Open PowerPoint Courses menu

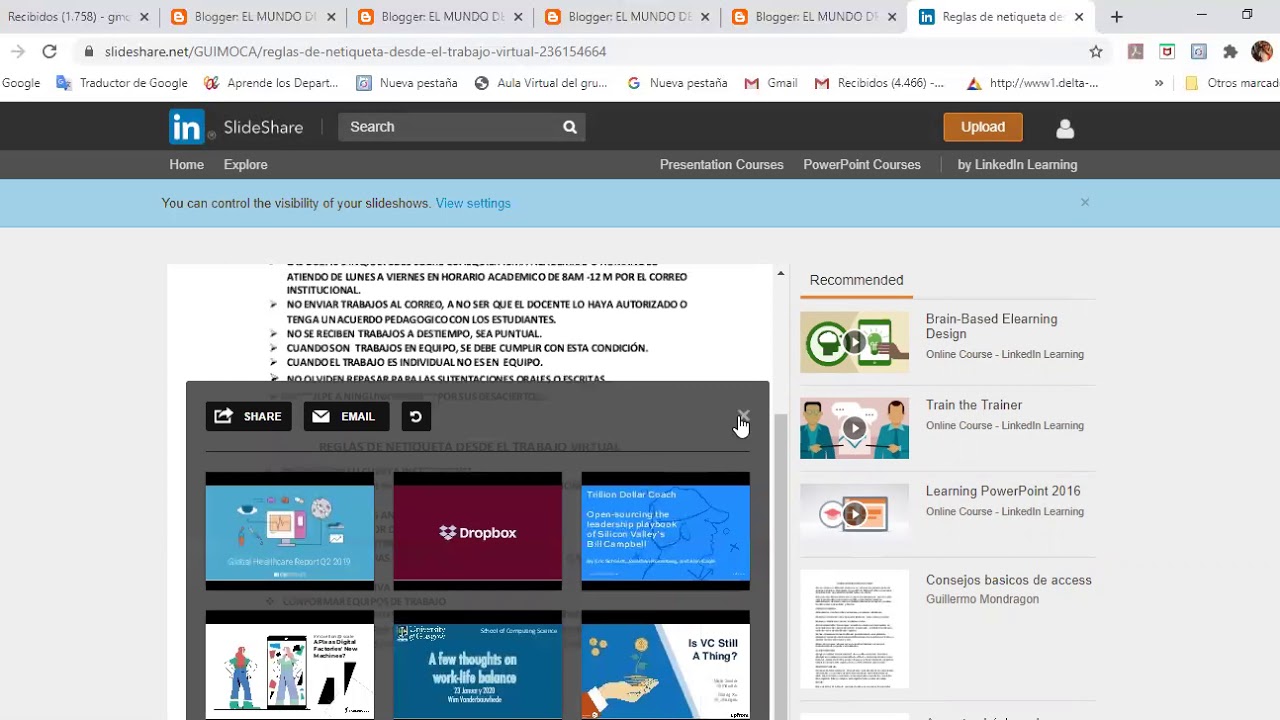pyautogui.click(x=862, y=165)
